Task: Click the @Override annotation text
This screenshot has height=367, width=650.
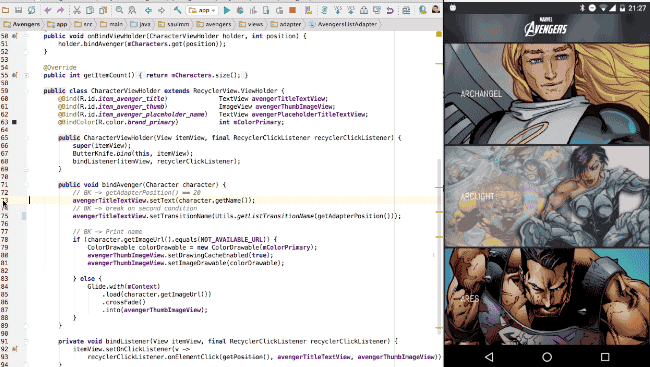Action: [x=60, y=67]
